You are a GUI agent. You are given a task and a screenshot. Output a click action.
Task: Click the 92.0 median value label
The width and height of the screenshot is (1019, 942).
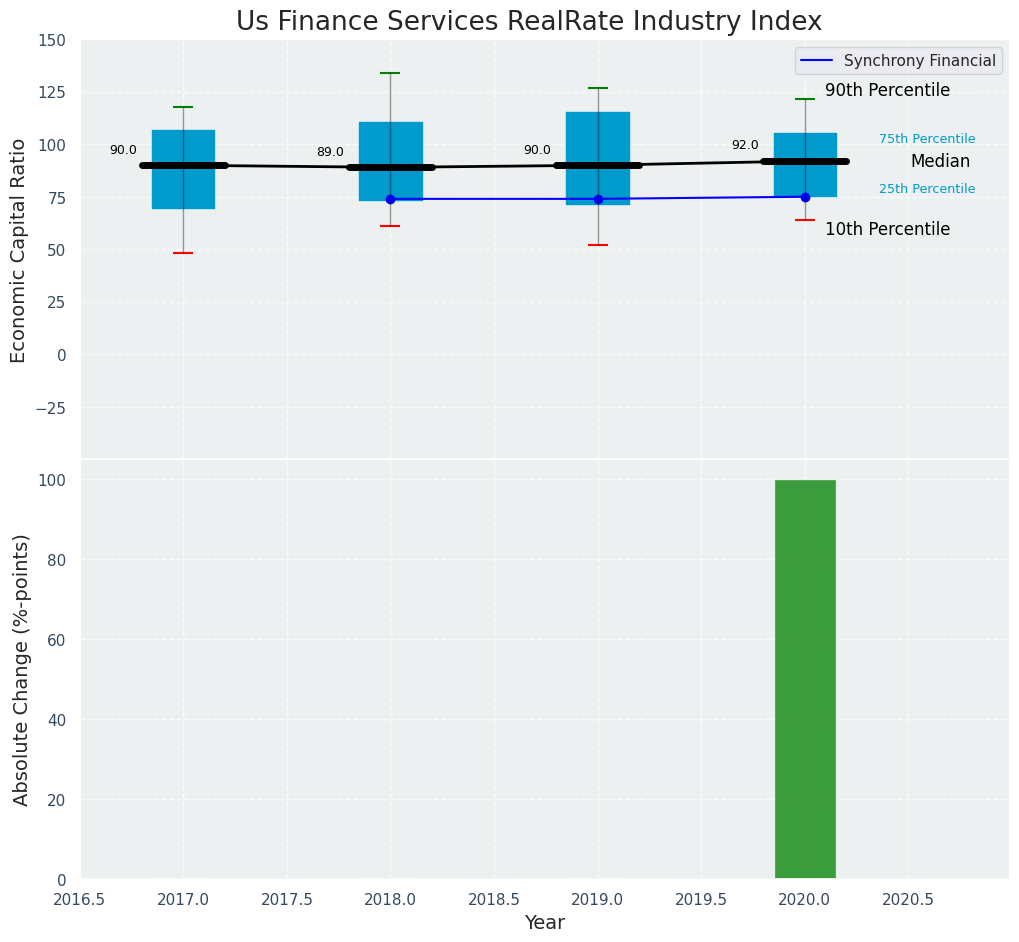click(745, 145)
